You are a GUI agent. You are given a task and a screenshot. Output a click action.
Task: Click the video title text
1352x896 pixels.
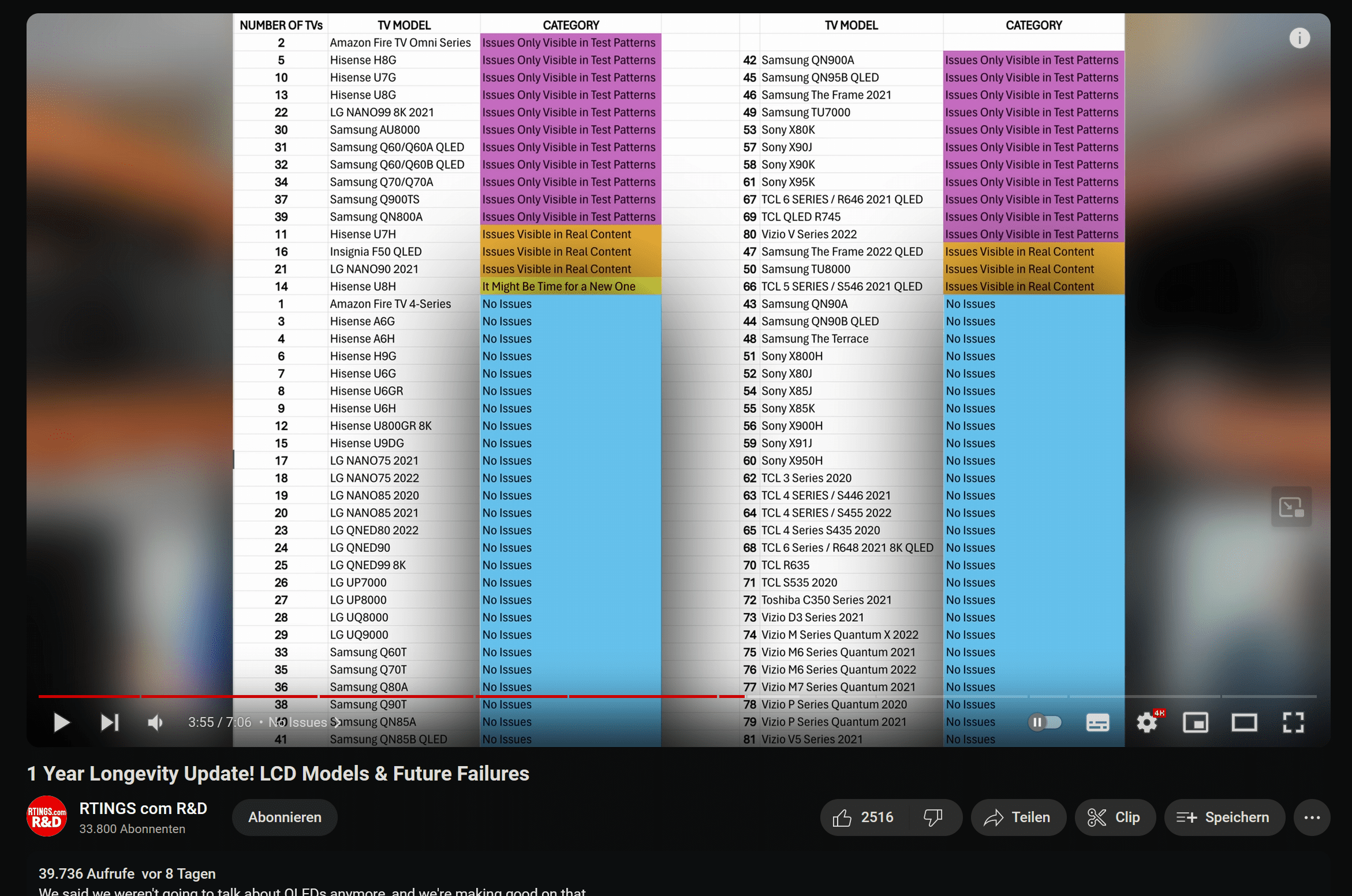click(278, 773)
